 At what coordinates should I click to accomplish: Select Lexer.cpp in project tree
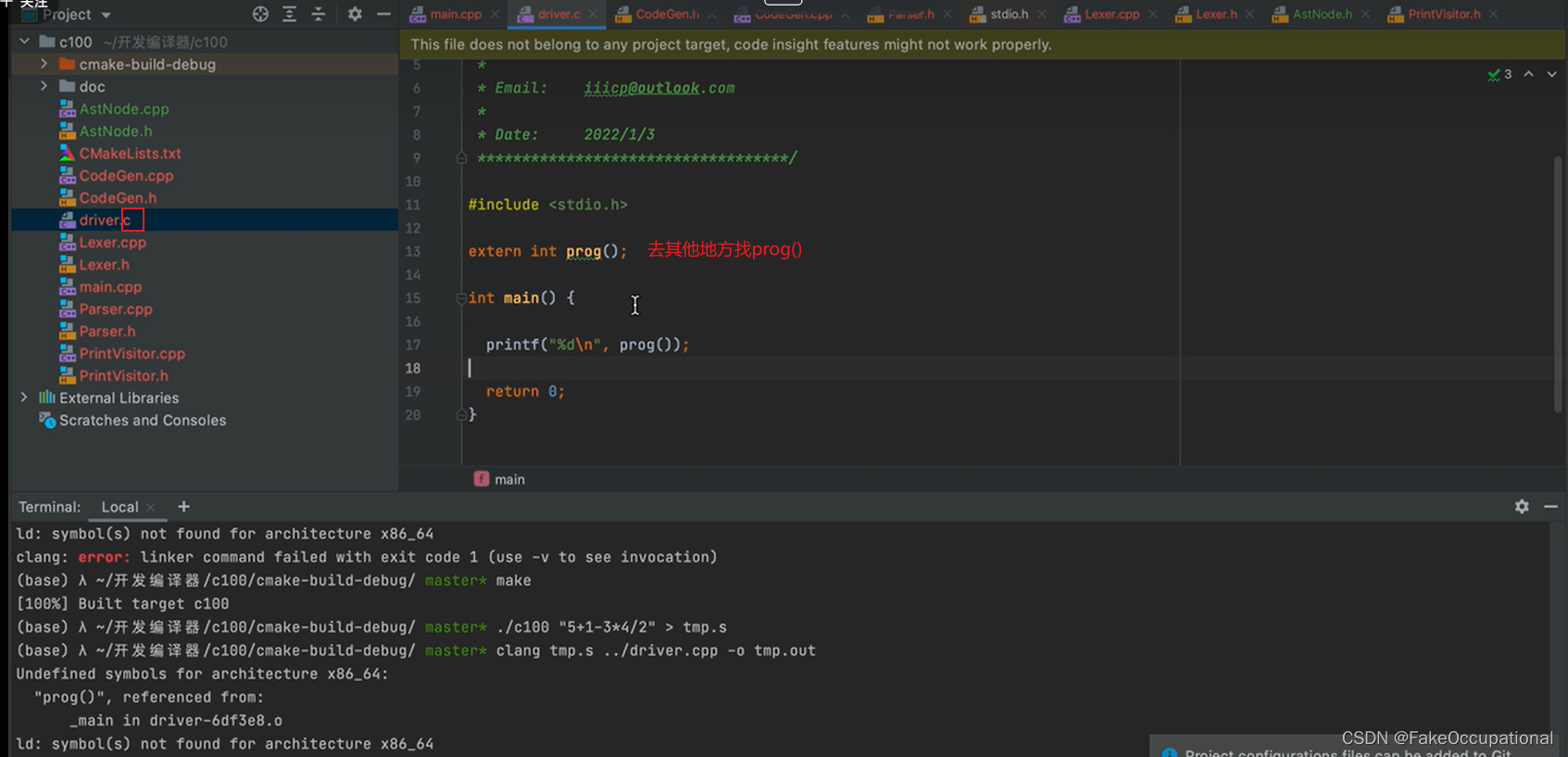[112, 242]
